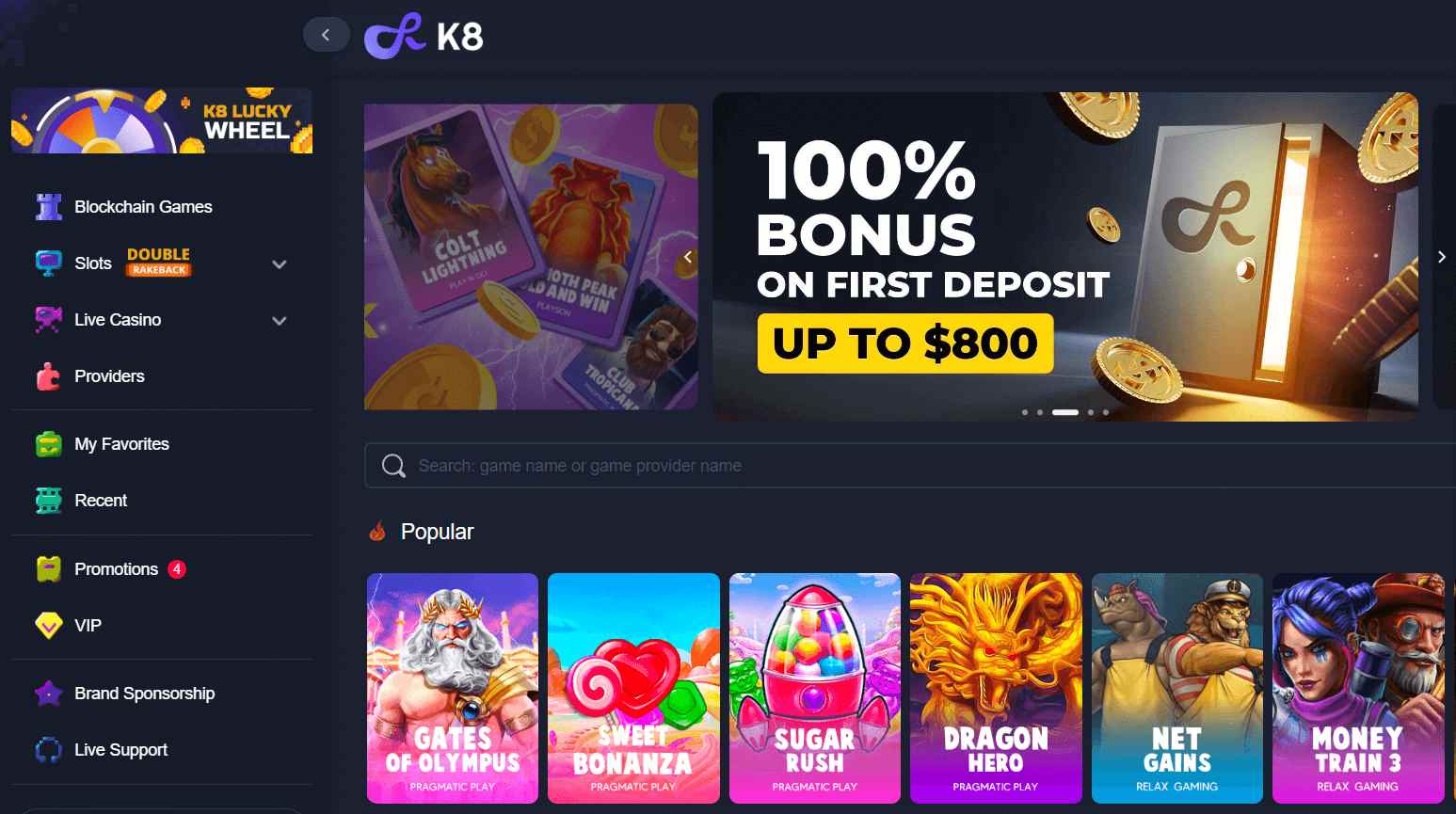The height and width of the screenshot is (814, 1456).
Task: Open the Gates of Olympus game thumbnail
Action: (453, 688)
